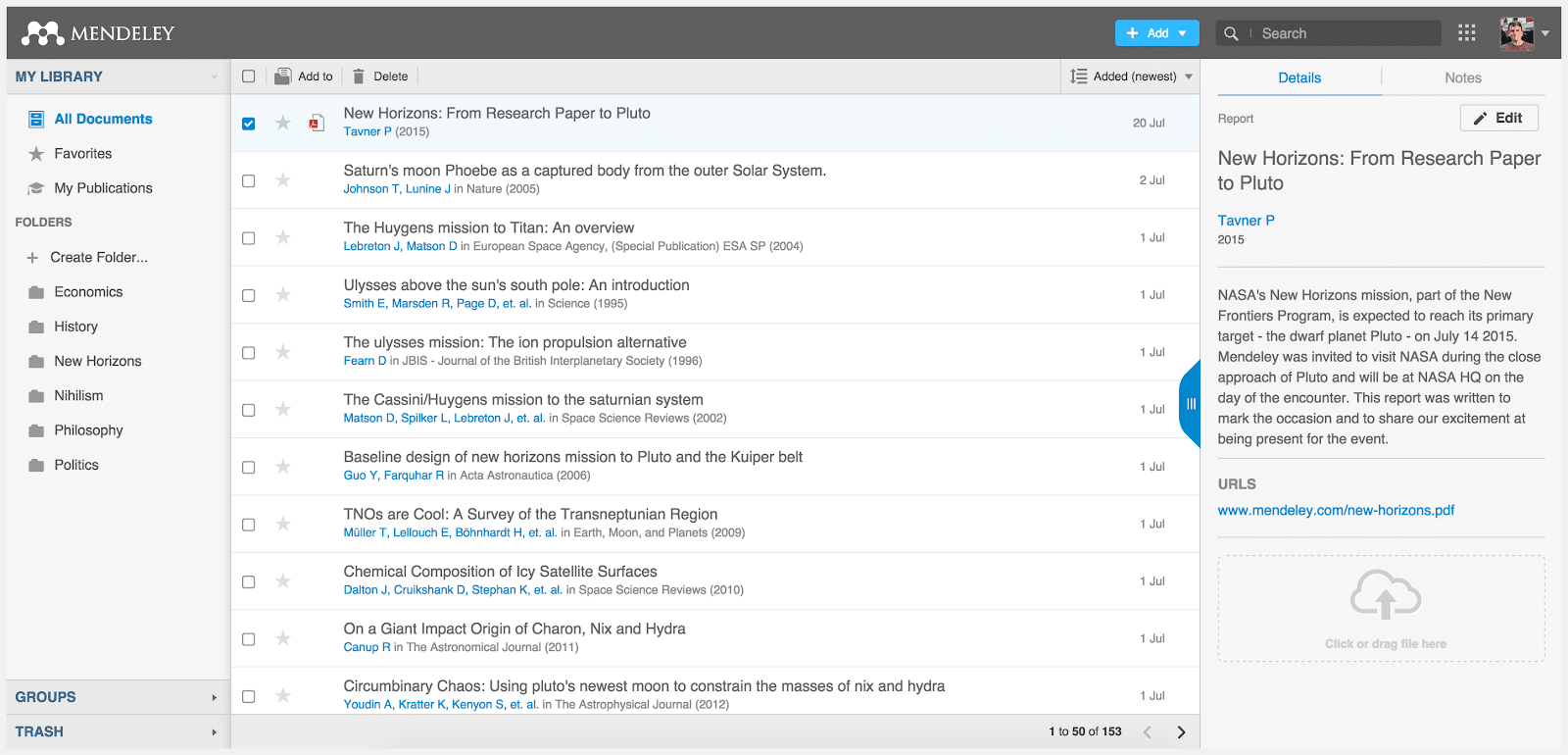
Task: Open the profile menu dropdown arrow
Action: (x=1545, y=33)
